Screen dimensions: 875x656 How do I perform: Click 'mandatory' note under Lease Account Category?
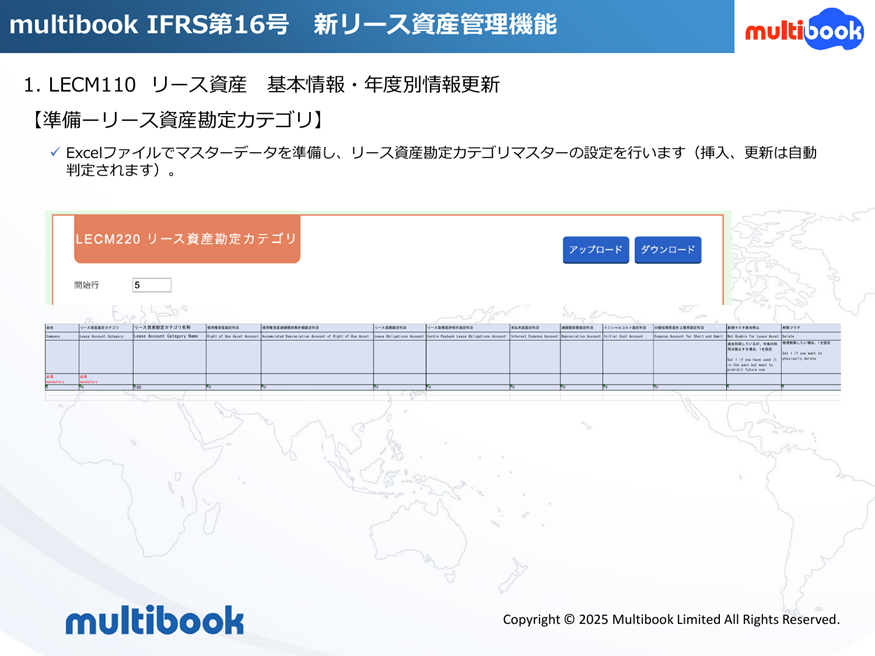click(x=89, y=382)
